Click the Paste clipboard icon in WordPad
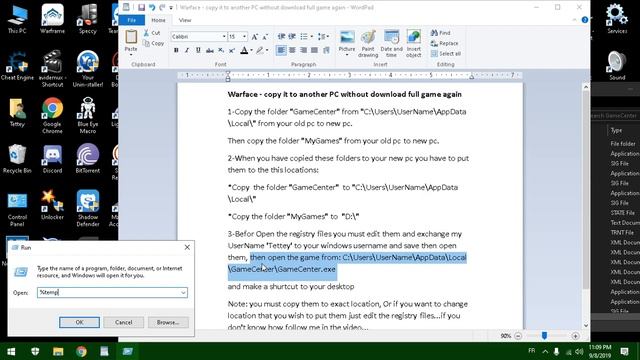Image resolution: width=640 pixels, height=360 pixels. (131, 37)
